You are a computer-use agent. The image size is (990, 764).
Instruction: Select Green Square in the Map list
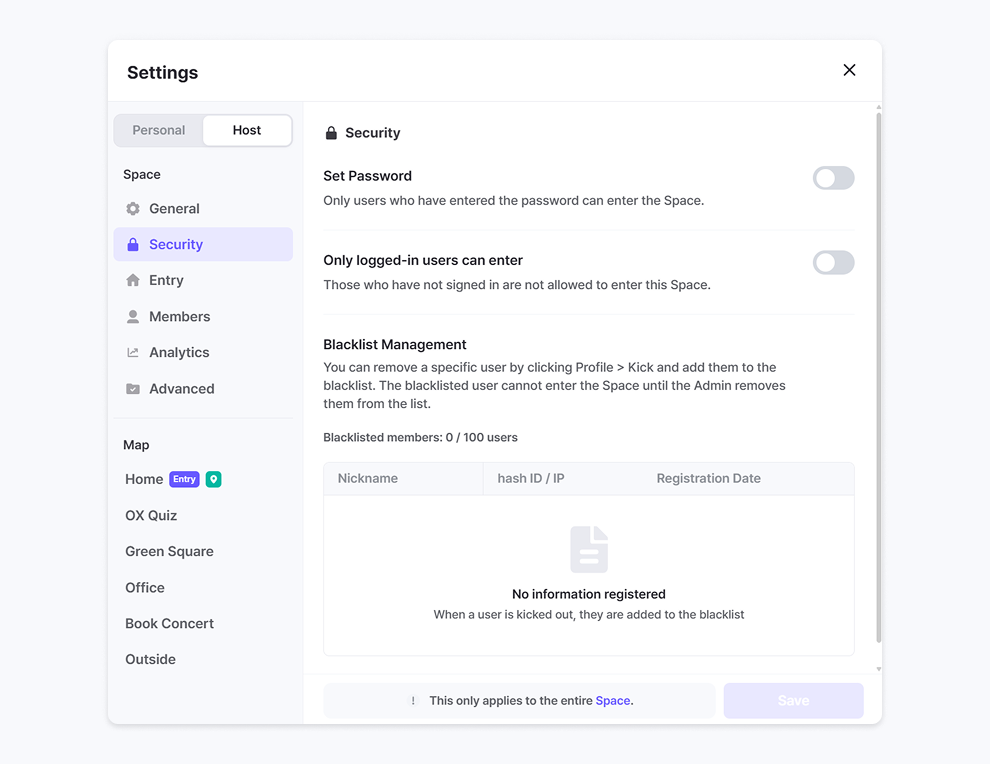click(169, 552)
